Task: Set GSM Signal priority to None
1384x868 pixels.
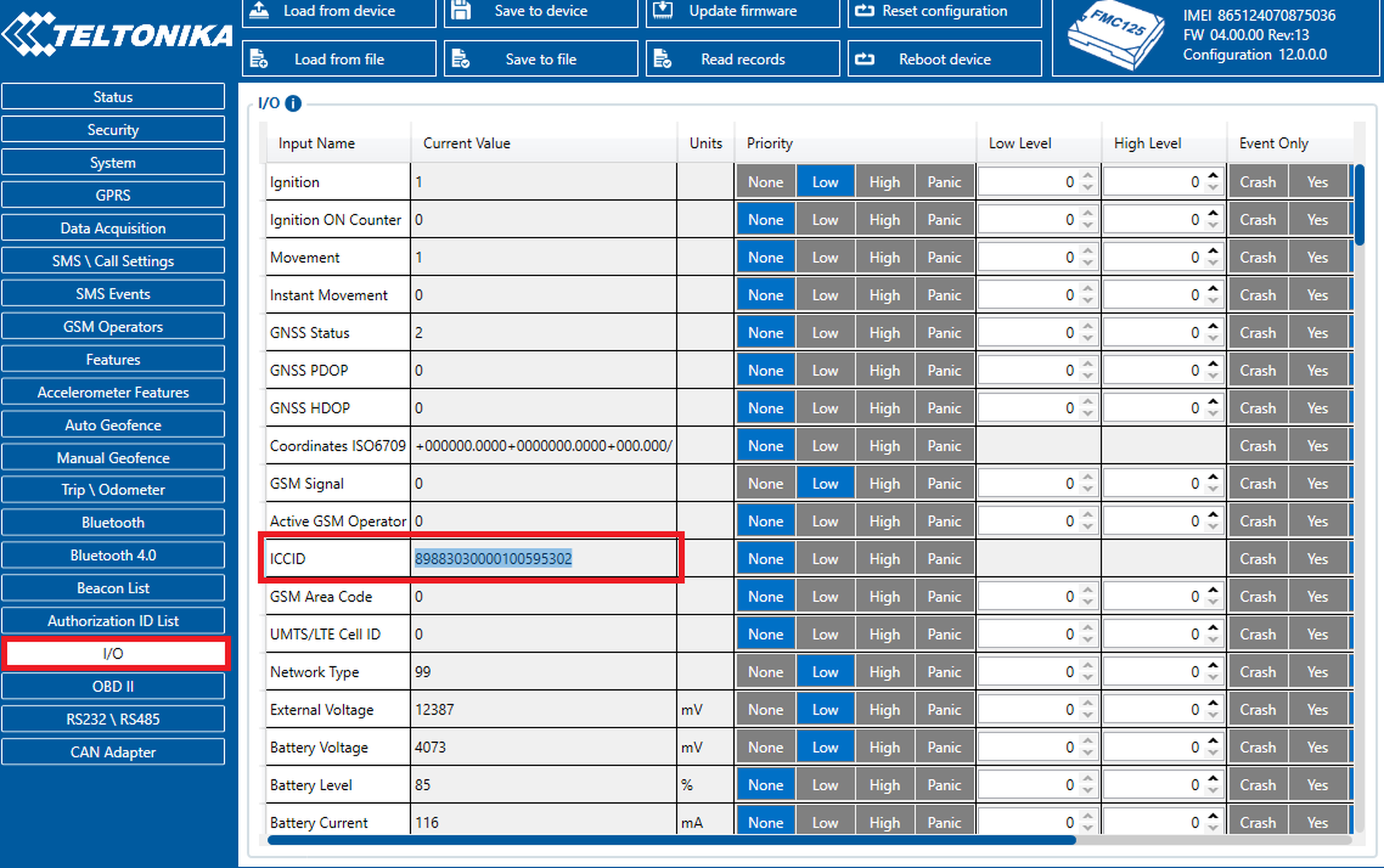Action: coord(766,483)
